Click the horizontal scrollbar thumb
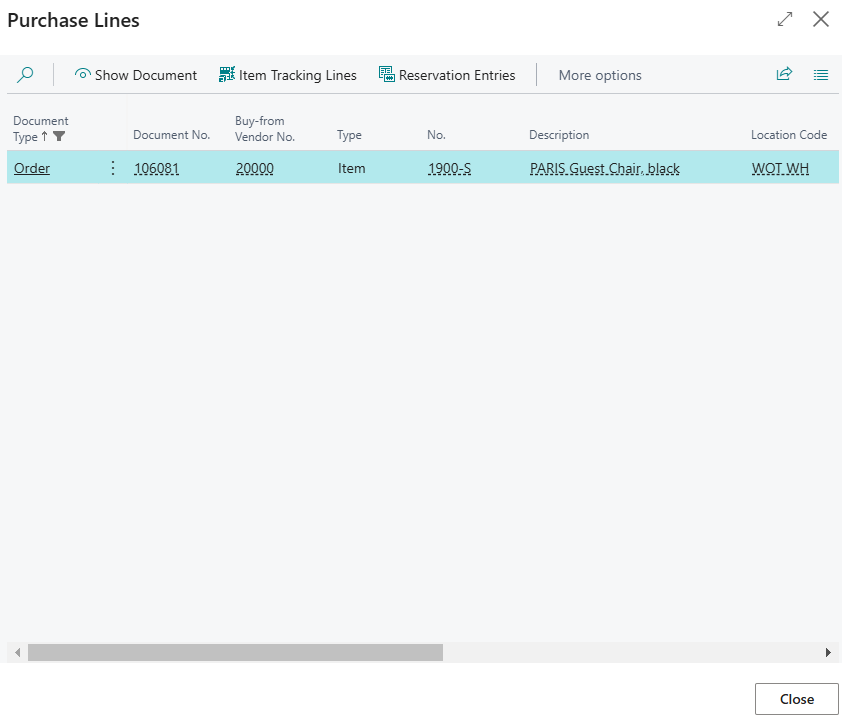This screenshot has height=720, width=842. tap(235, 652)
